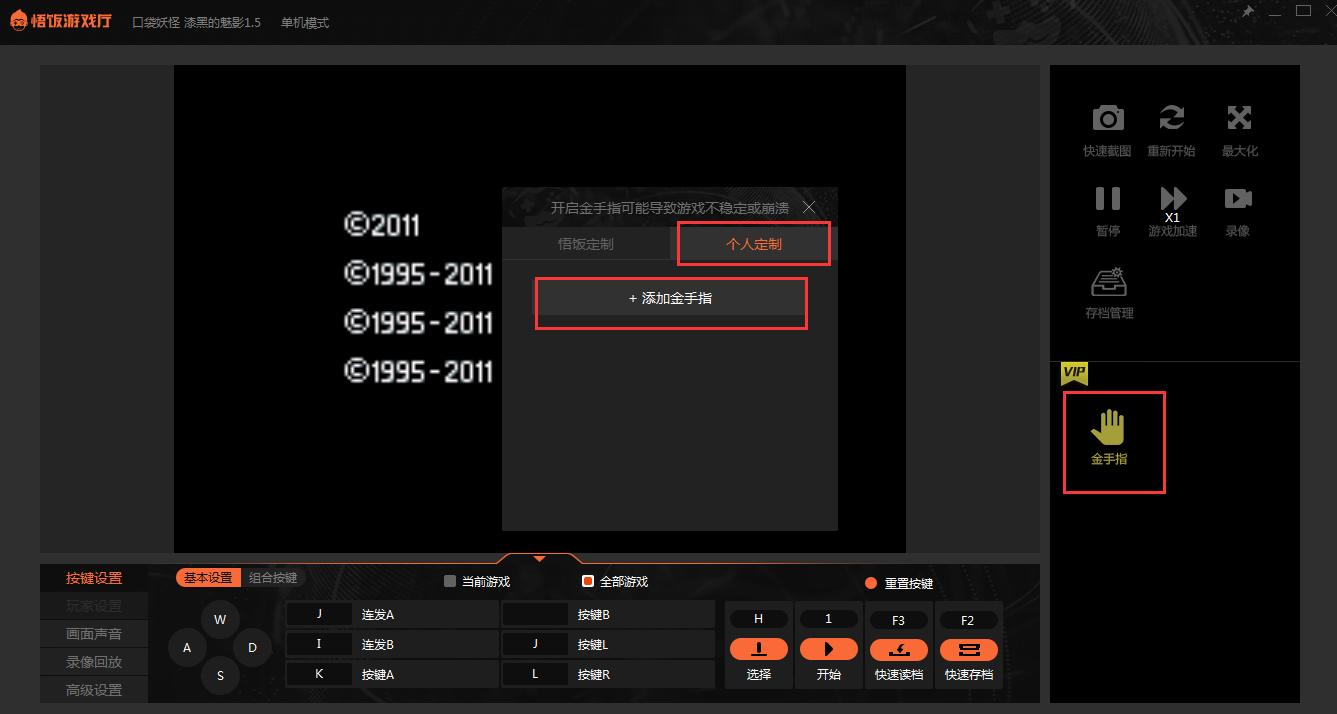Select 全部游戏 option
This screenshot has height=714, width=1337.
point(615,581)
